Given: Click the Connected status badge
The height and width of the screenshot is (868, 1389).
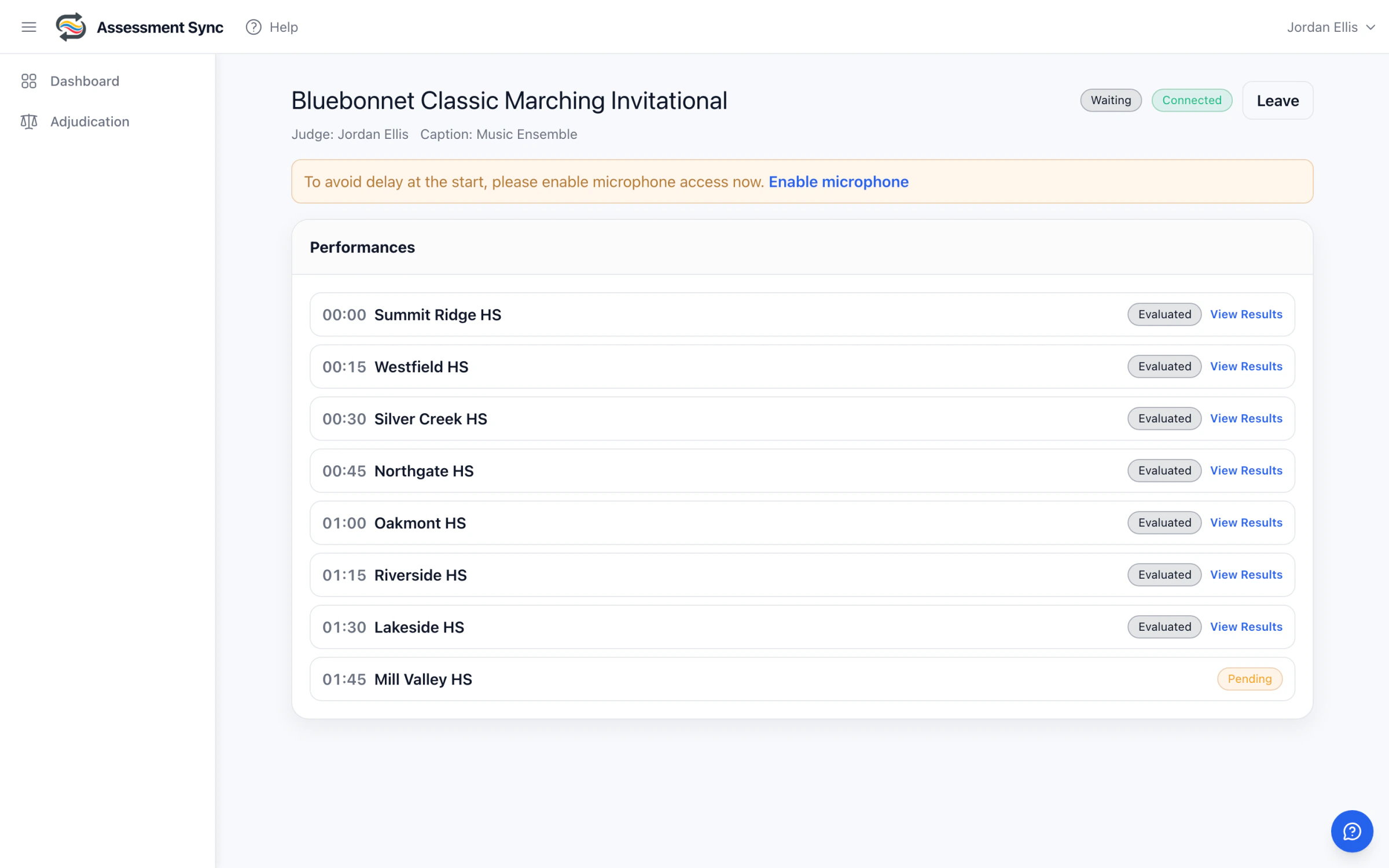Looking at the screenshot, I should point(1192,100).
